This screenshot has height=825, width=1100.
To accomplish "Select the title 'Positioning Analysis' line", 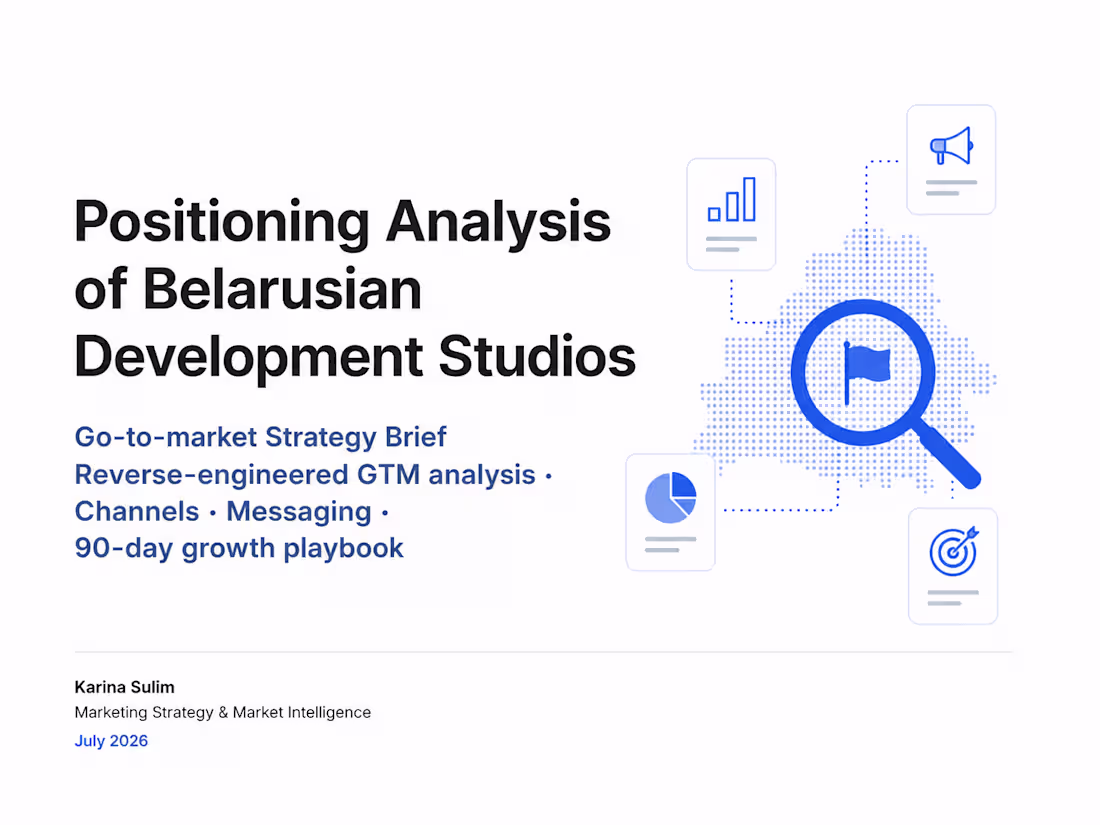I will (342, 222).
